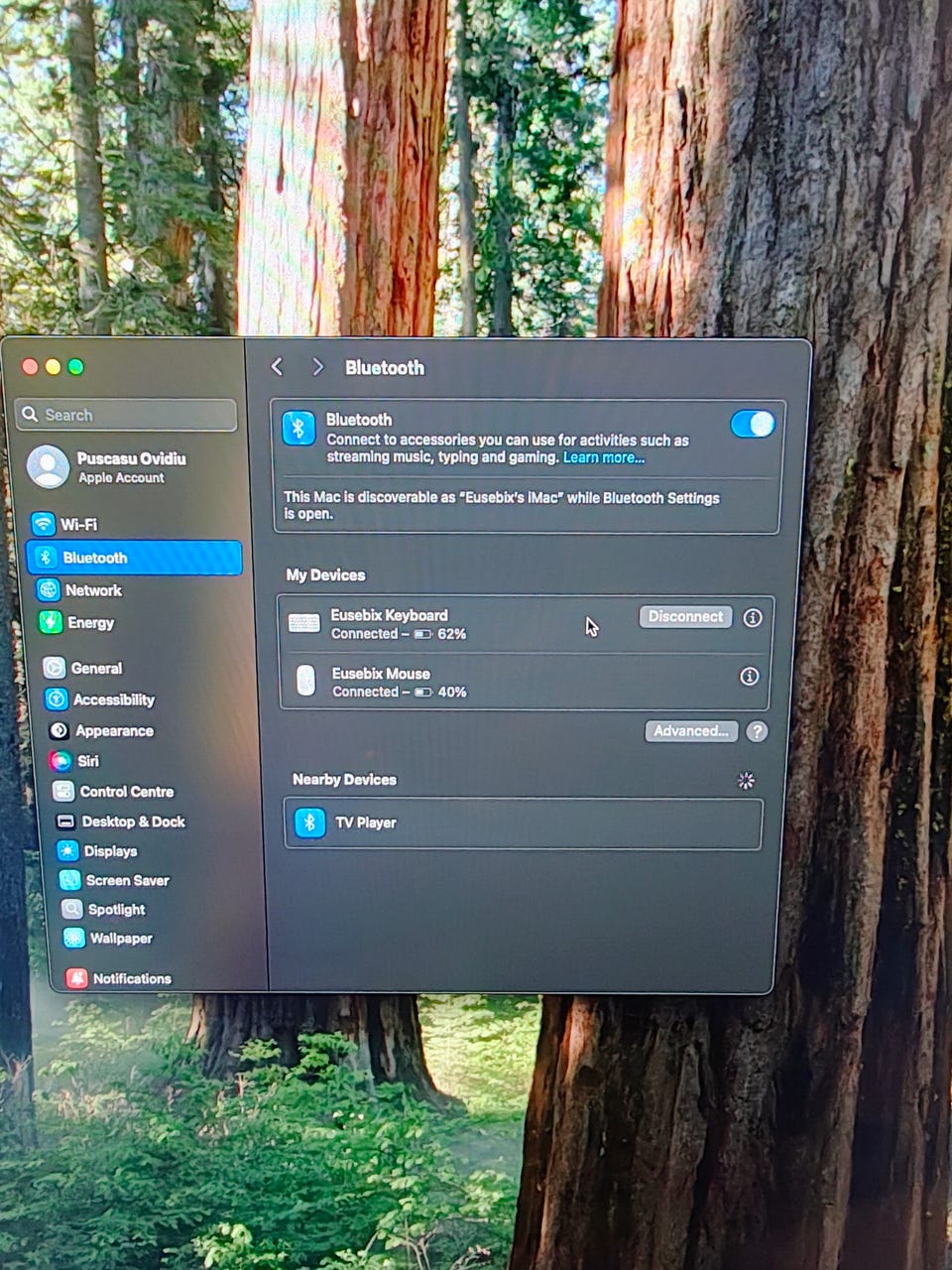Click the Eusebix Mouse device icon
The image size is (952, 1270).
(x=305, y=681)
